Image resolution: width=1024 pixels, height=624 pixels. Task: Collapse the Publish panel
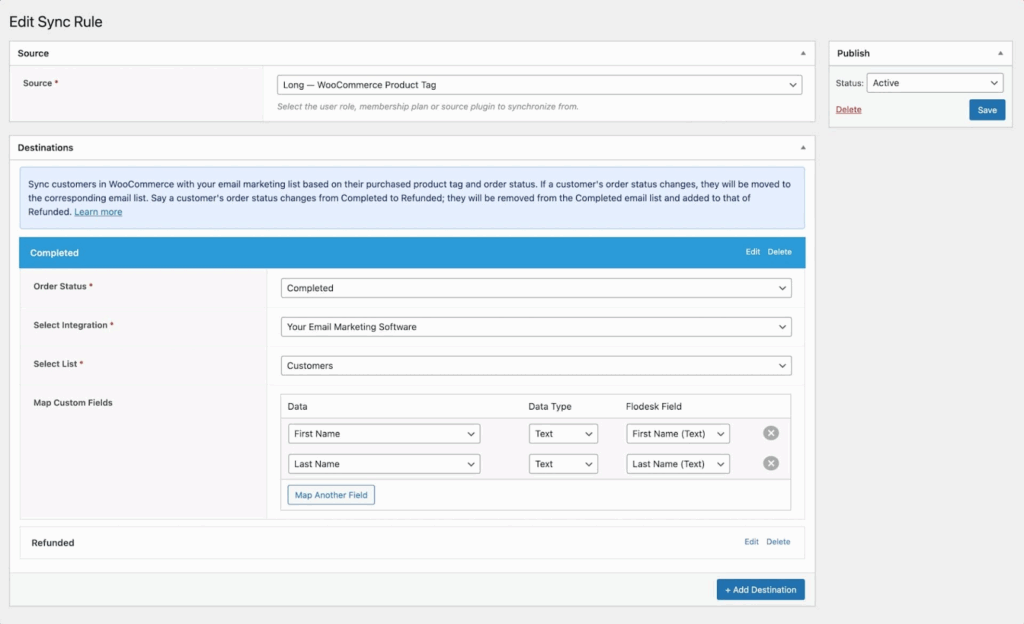point(1001,52)
